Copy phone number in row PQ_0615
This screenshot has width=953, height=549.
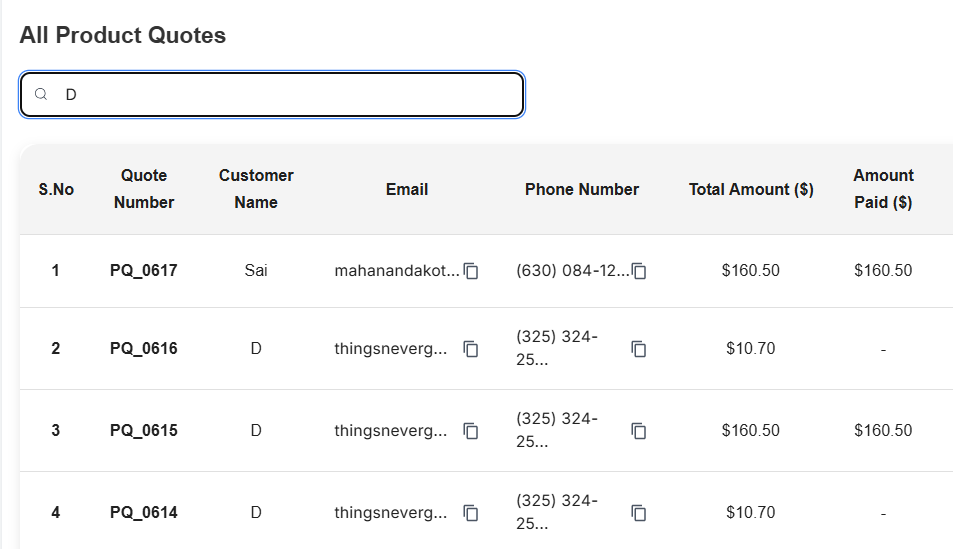(639, 431)
